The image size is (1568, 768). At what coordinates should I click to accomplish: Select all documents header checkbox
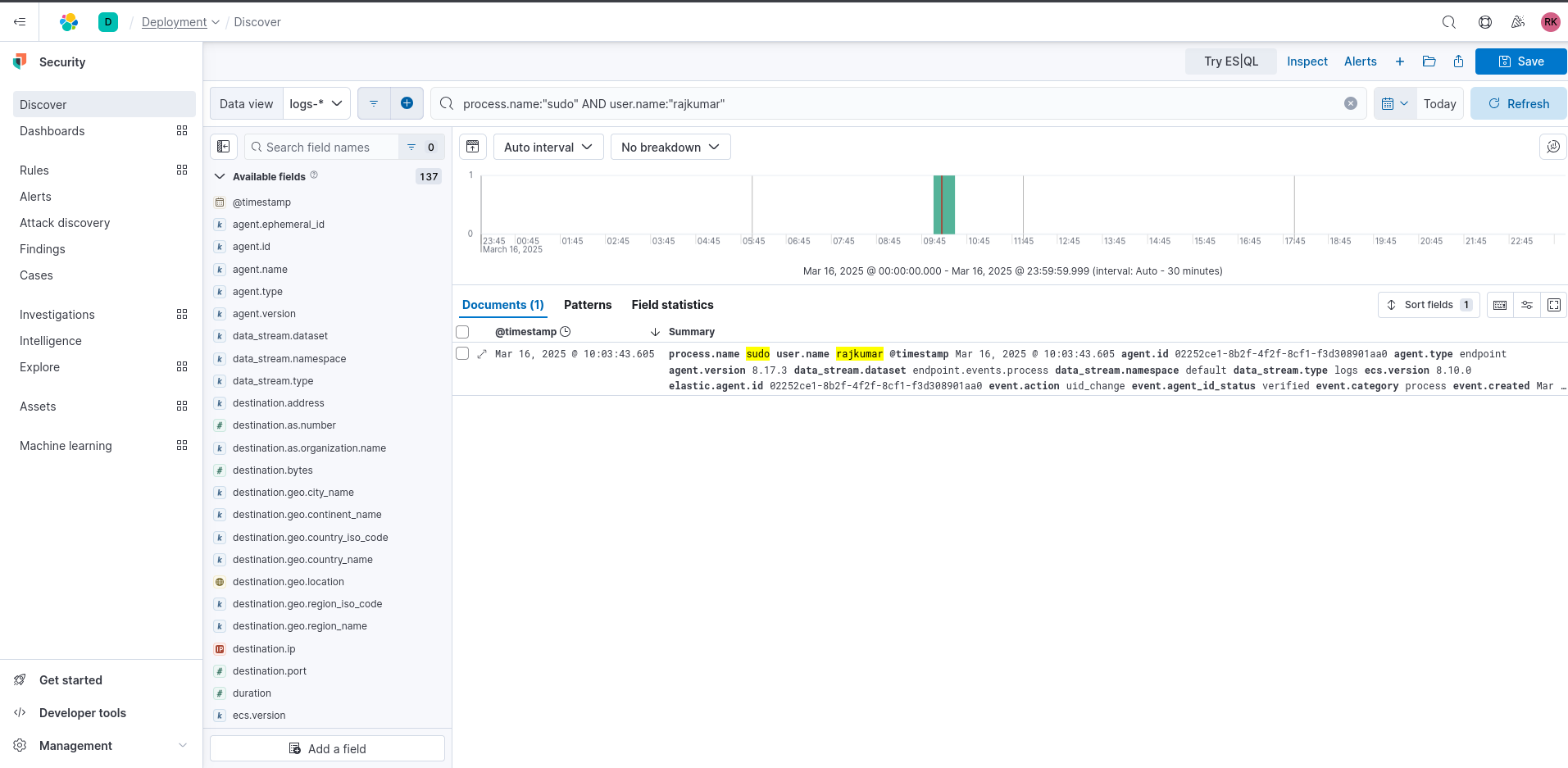(x=462, y=332)
